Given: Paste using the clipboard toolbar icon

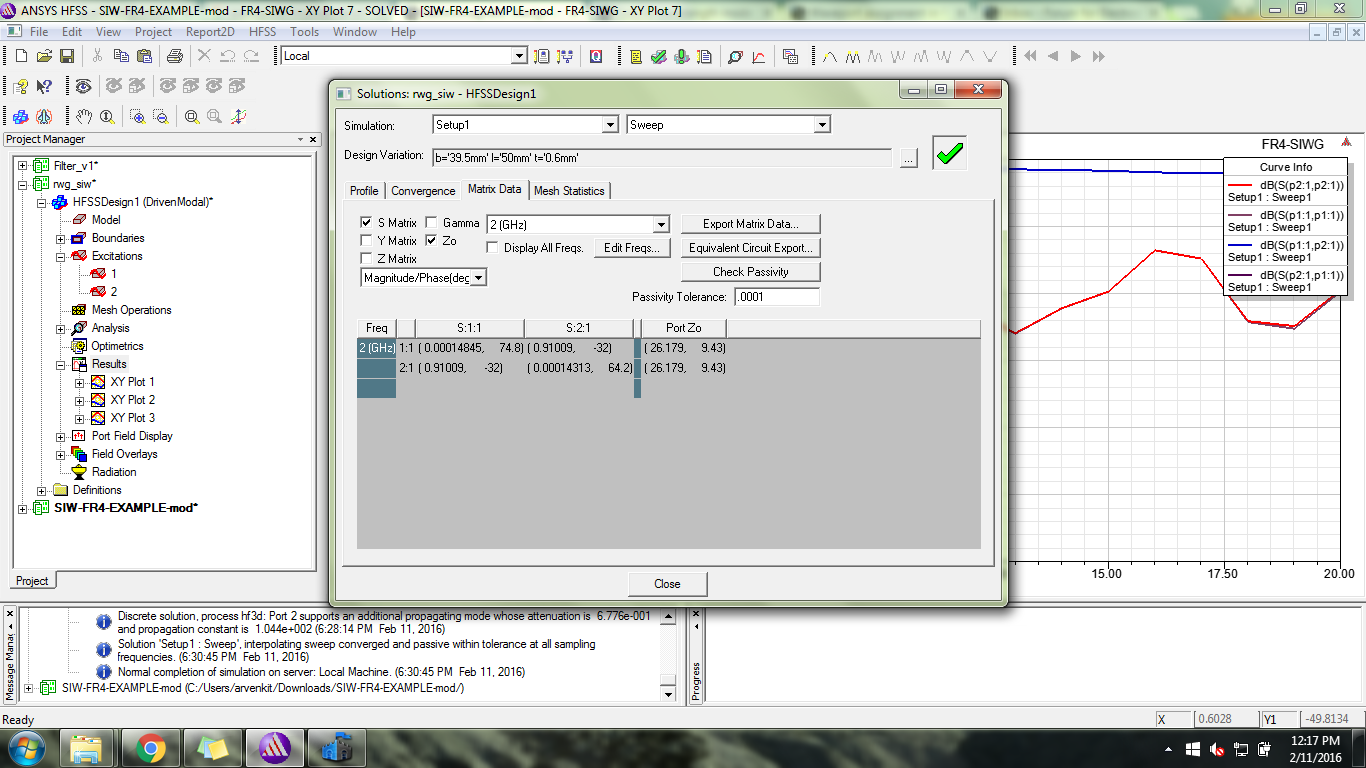Looking at the screenshot, I should pyautogui.click(x=144, y=57).
